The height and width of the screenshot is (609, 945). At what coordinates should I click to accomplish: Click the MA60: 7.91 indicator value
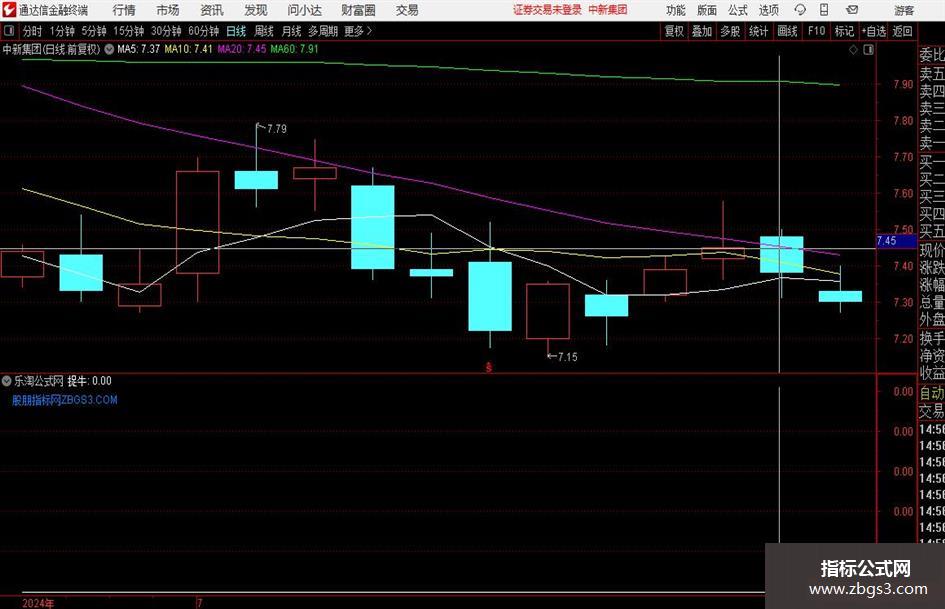click(295, 49)
